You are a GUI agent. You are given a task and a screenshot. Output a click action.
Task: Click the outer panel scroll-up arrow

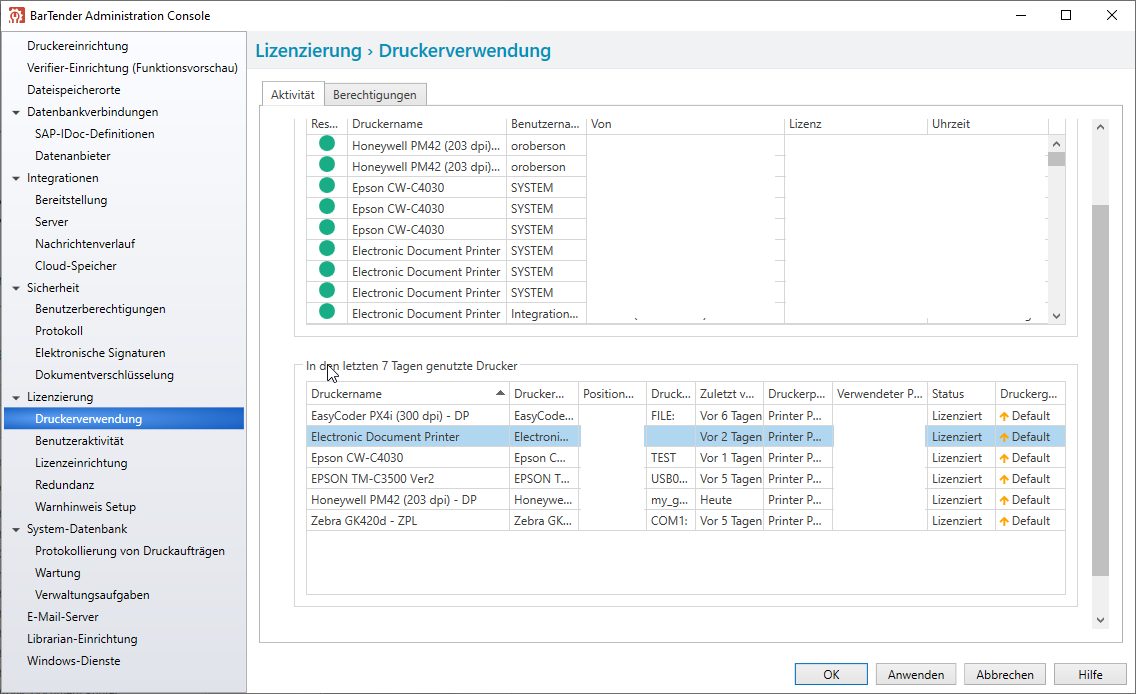(x=1100, y=127)
